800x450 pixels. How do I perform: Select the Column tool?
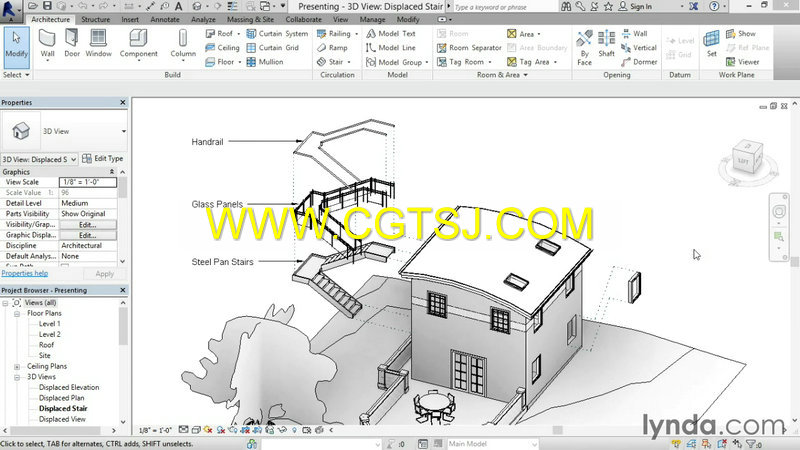pos(183,44)
